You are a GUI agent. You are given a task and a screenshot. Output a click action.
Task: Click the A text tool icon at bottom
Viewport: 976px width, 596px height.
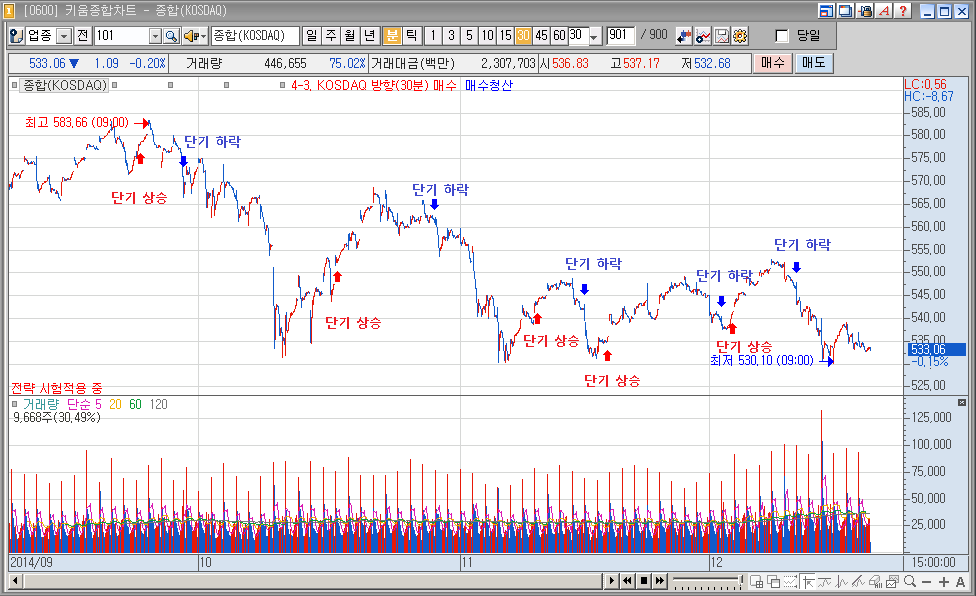960,582
